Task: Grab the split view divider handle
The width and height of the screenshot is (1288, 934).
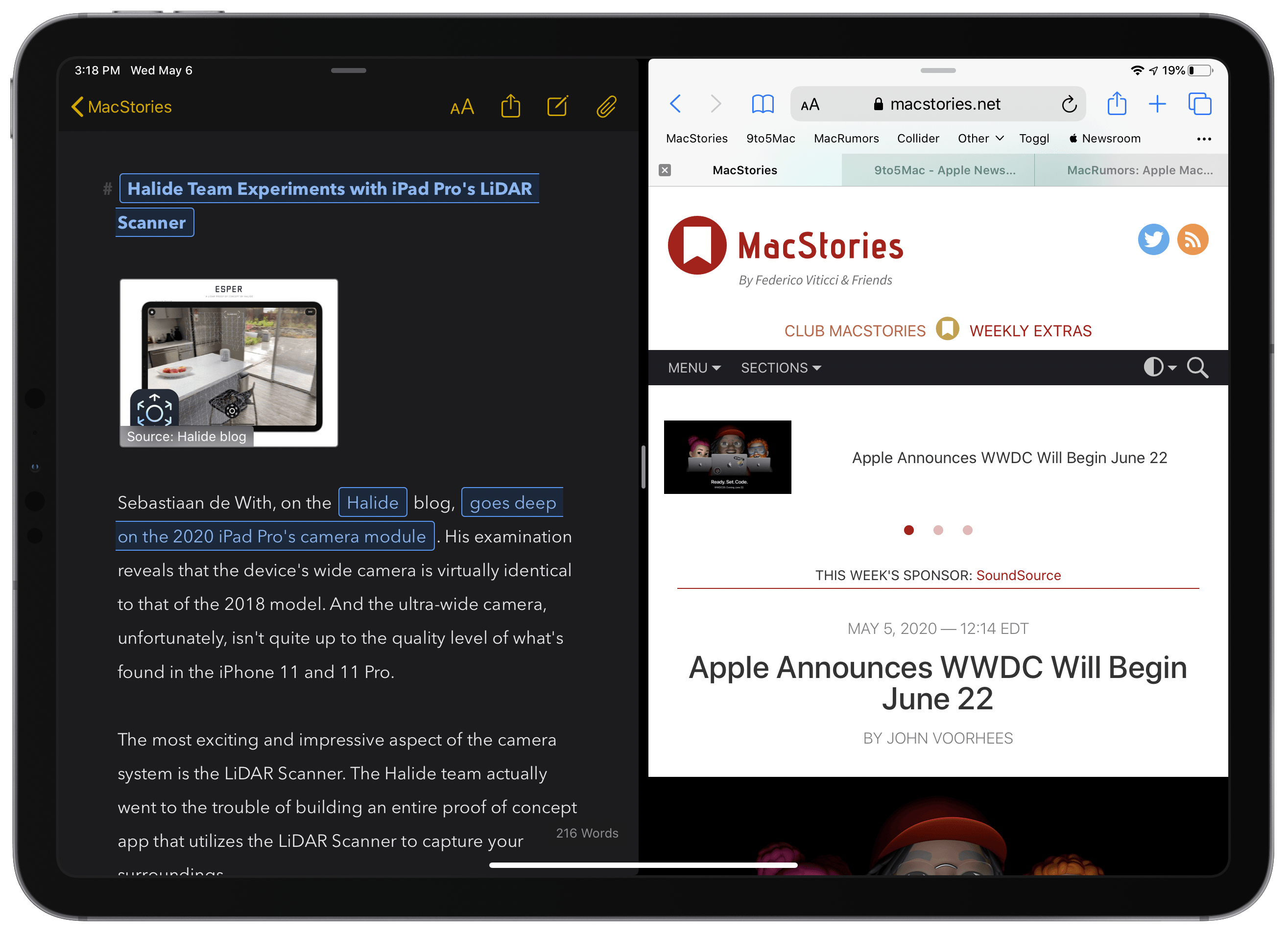Action: pyautogui.click(x=644, y=467)
